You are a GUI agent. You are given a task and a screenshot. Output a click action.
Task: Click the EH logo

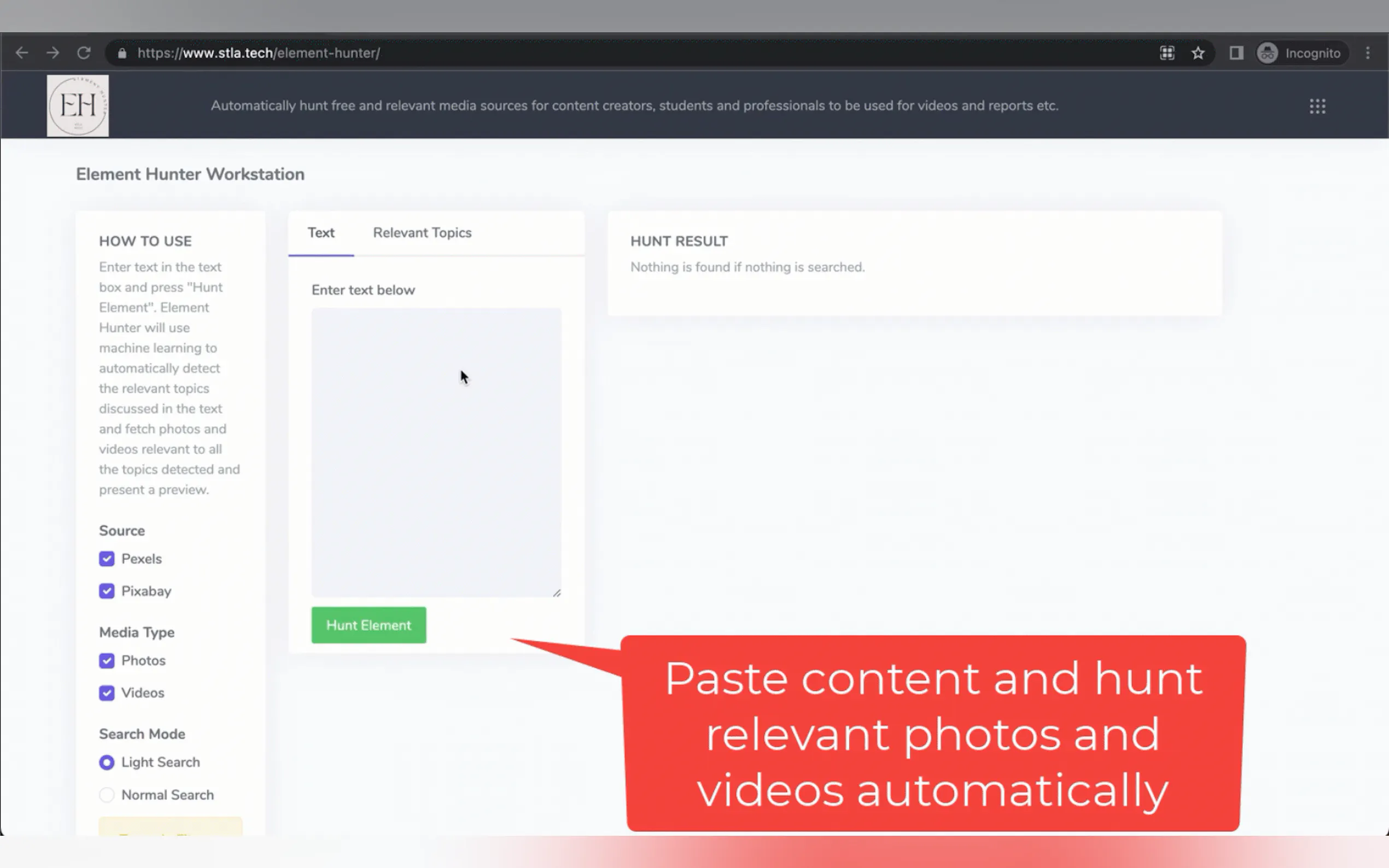tap(78, 106)
